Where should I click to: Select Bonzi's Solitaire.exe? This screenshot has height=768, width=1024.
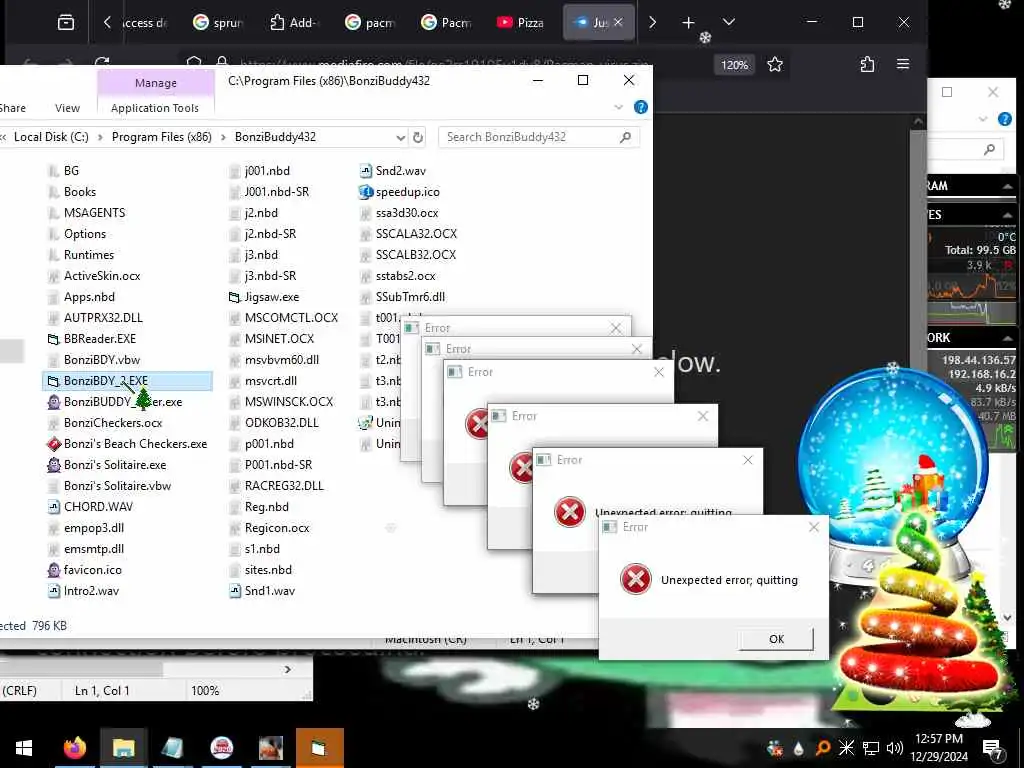(107, 465)
